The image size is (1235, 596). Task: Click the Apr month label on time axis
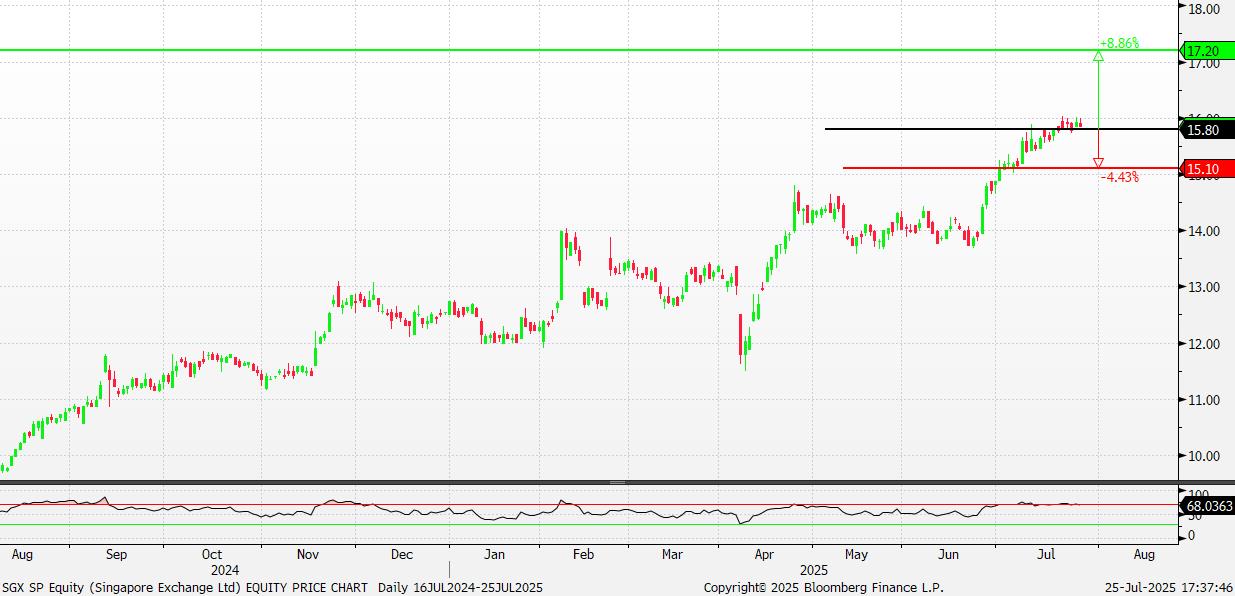click(764, 554)
